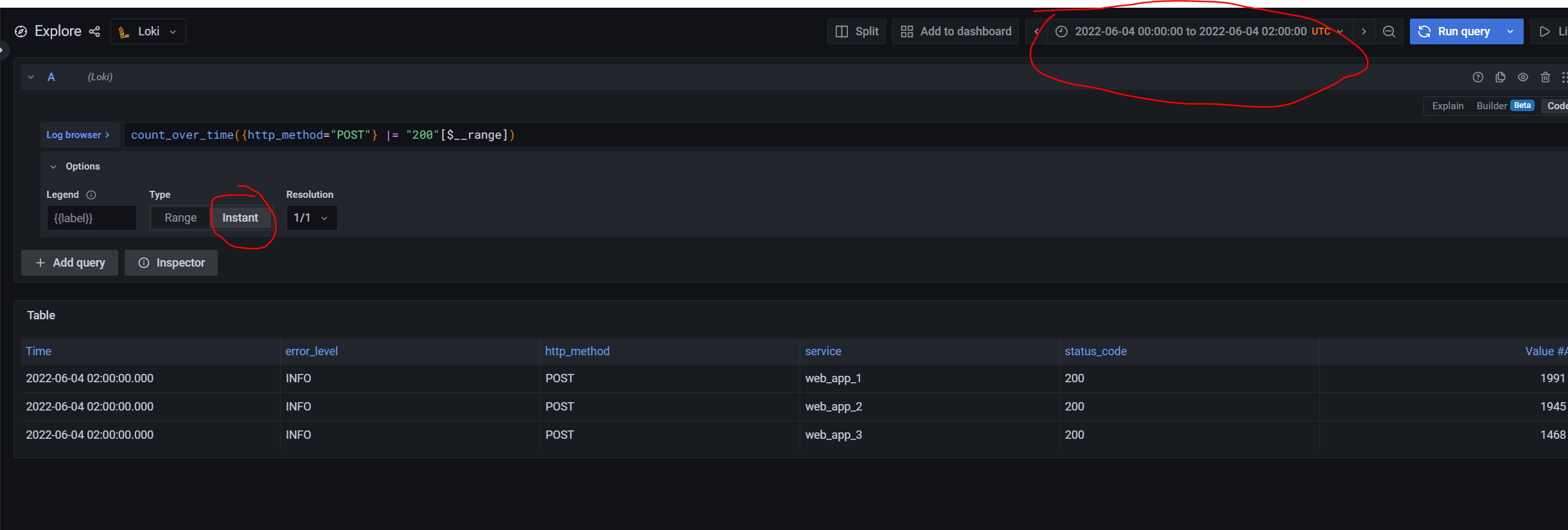Open query help question mark icon
This screenshot has height=530, width=1568.
pos(1478,77)
